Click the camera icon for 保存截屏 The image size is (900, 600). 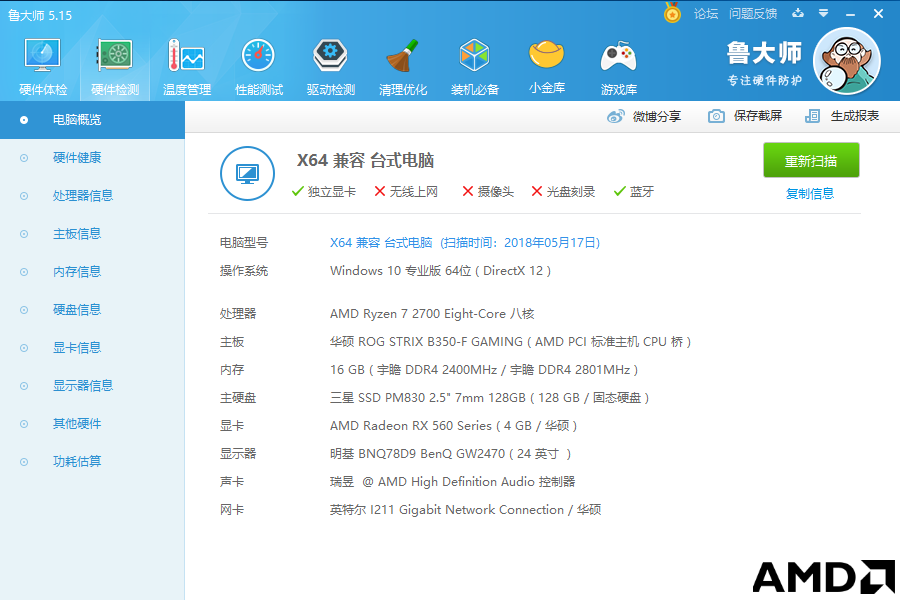point(716,116)
